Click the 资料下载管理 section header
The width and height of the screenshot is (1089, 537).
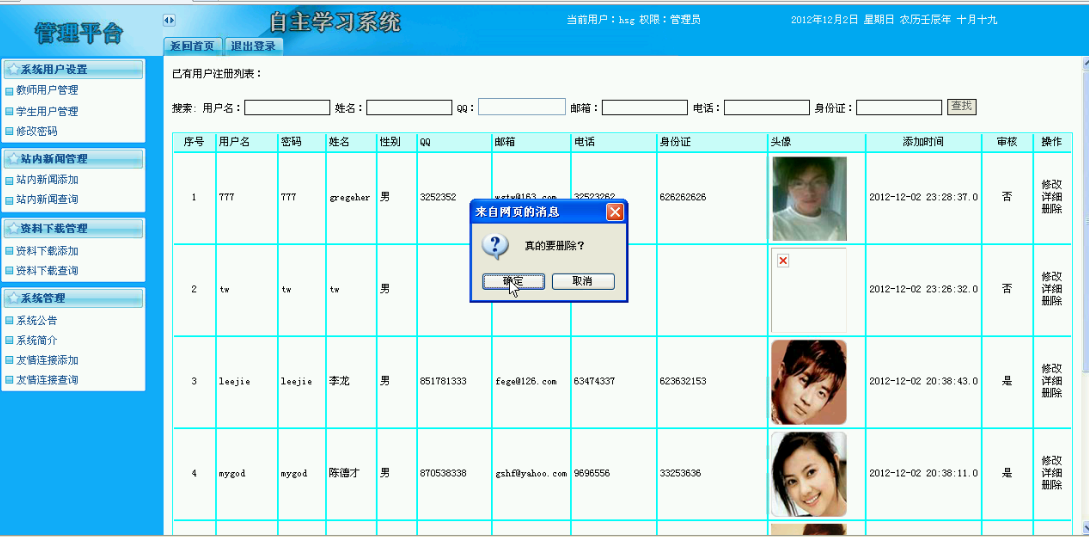click(x=74, y=229)
